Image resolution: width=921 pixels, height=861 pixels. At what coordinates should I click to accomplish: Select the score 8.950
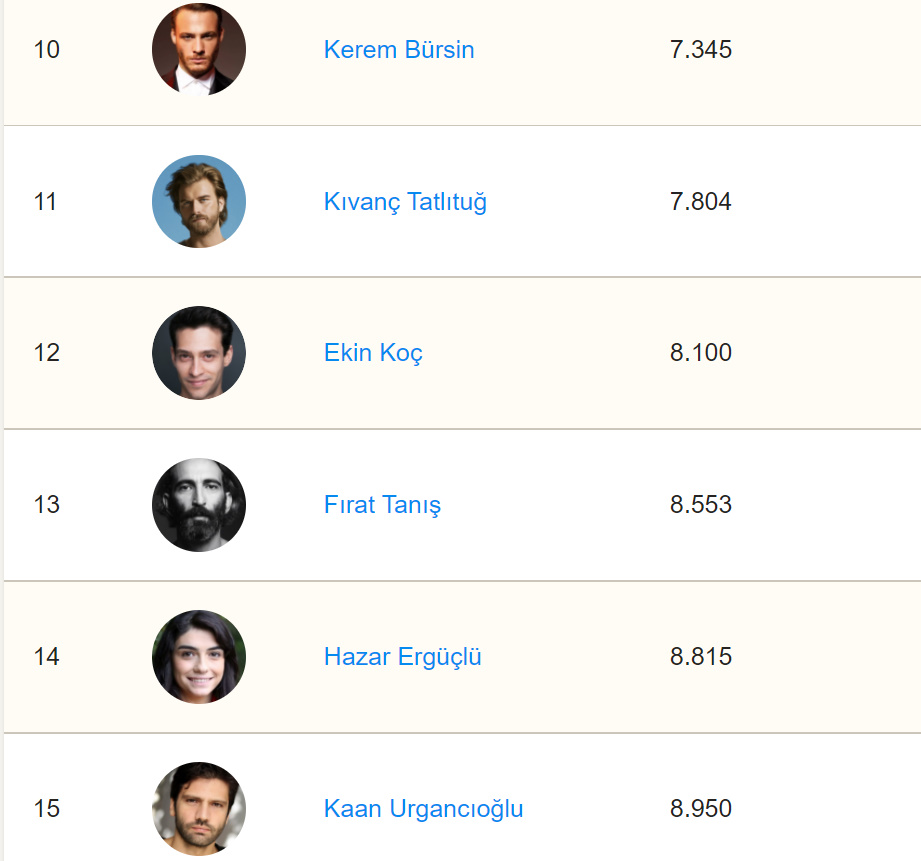(701, 808)
